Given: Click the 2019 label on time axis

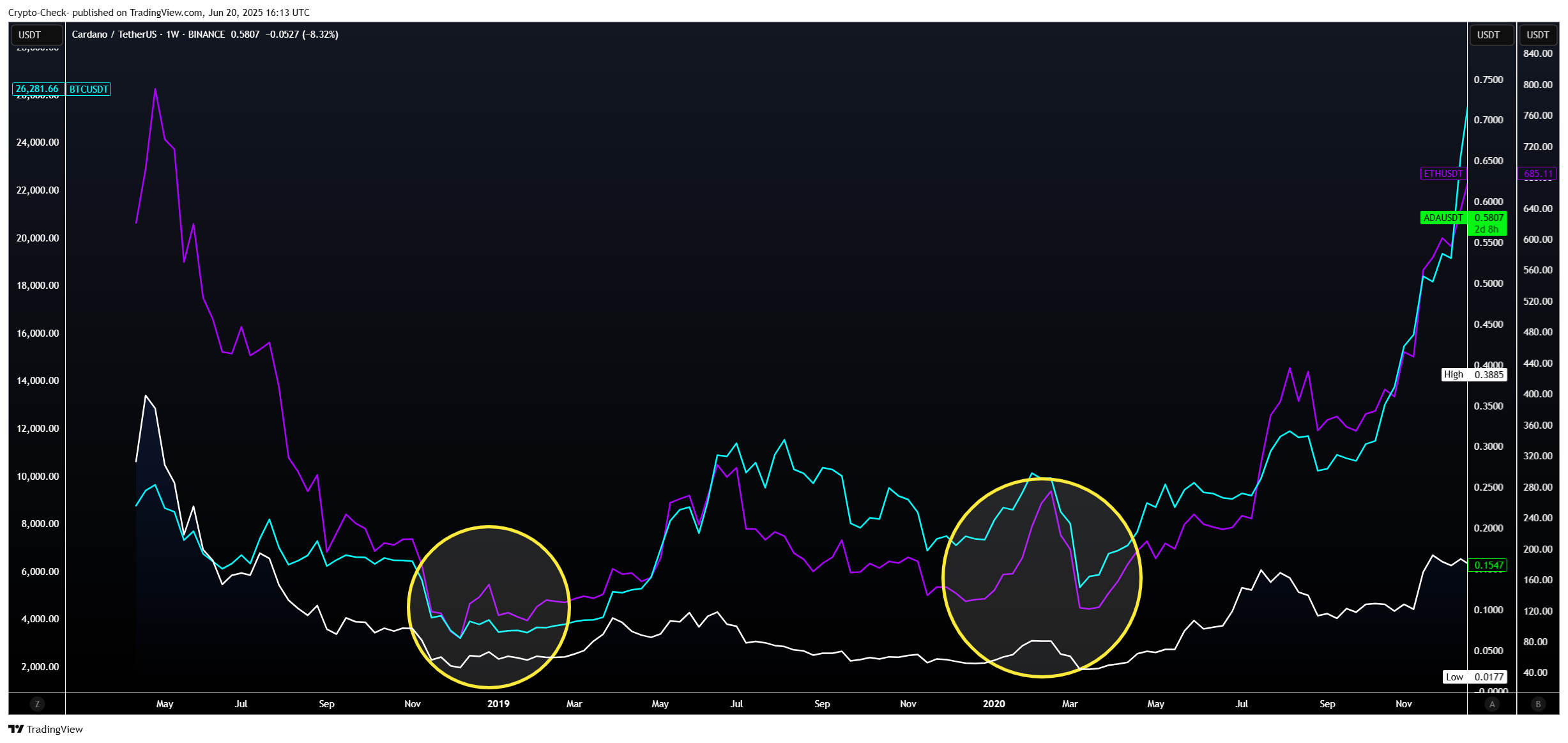Looking at the screenshot, I should 498,704.
